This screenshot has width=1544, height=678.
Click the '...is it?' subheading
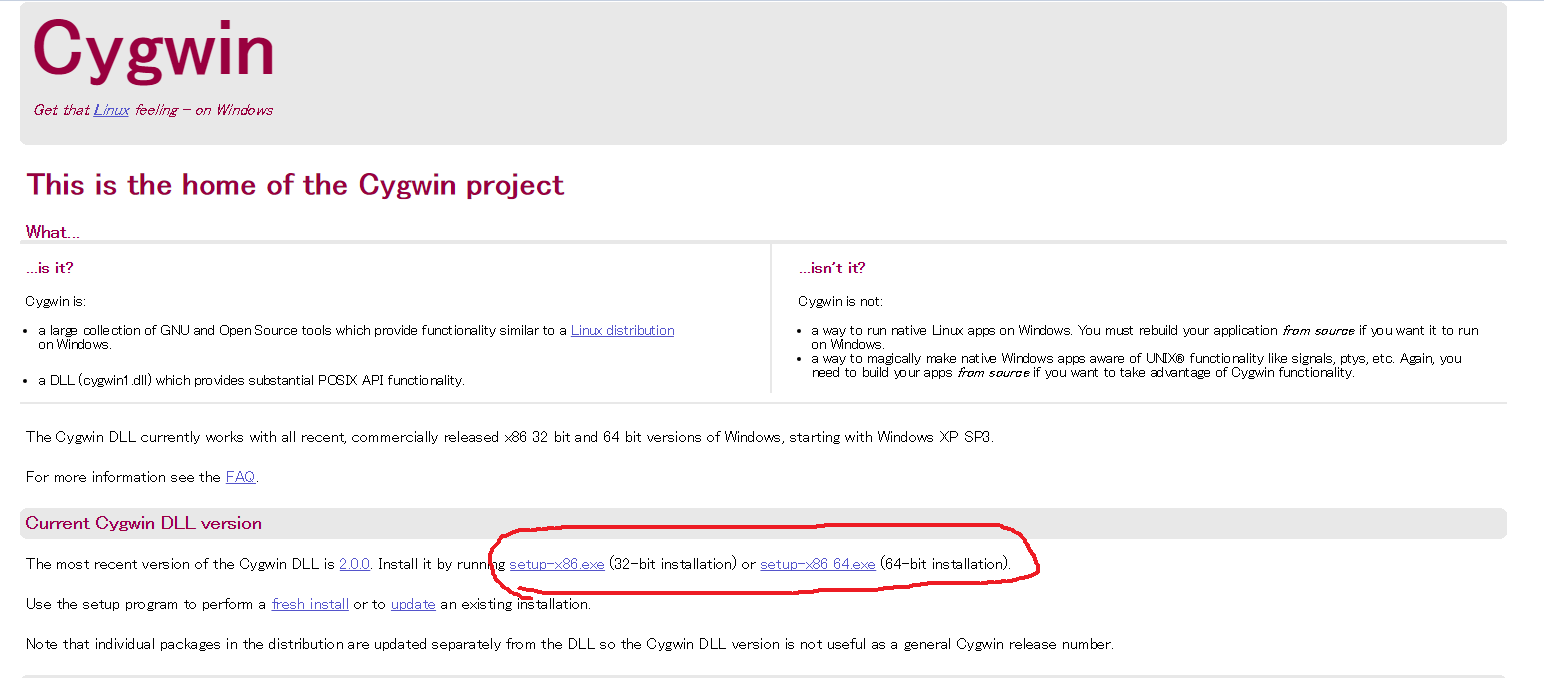click(50, 268)
